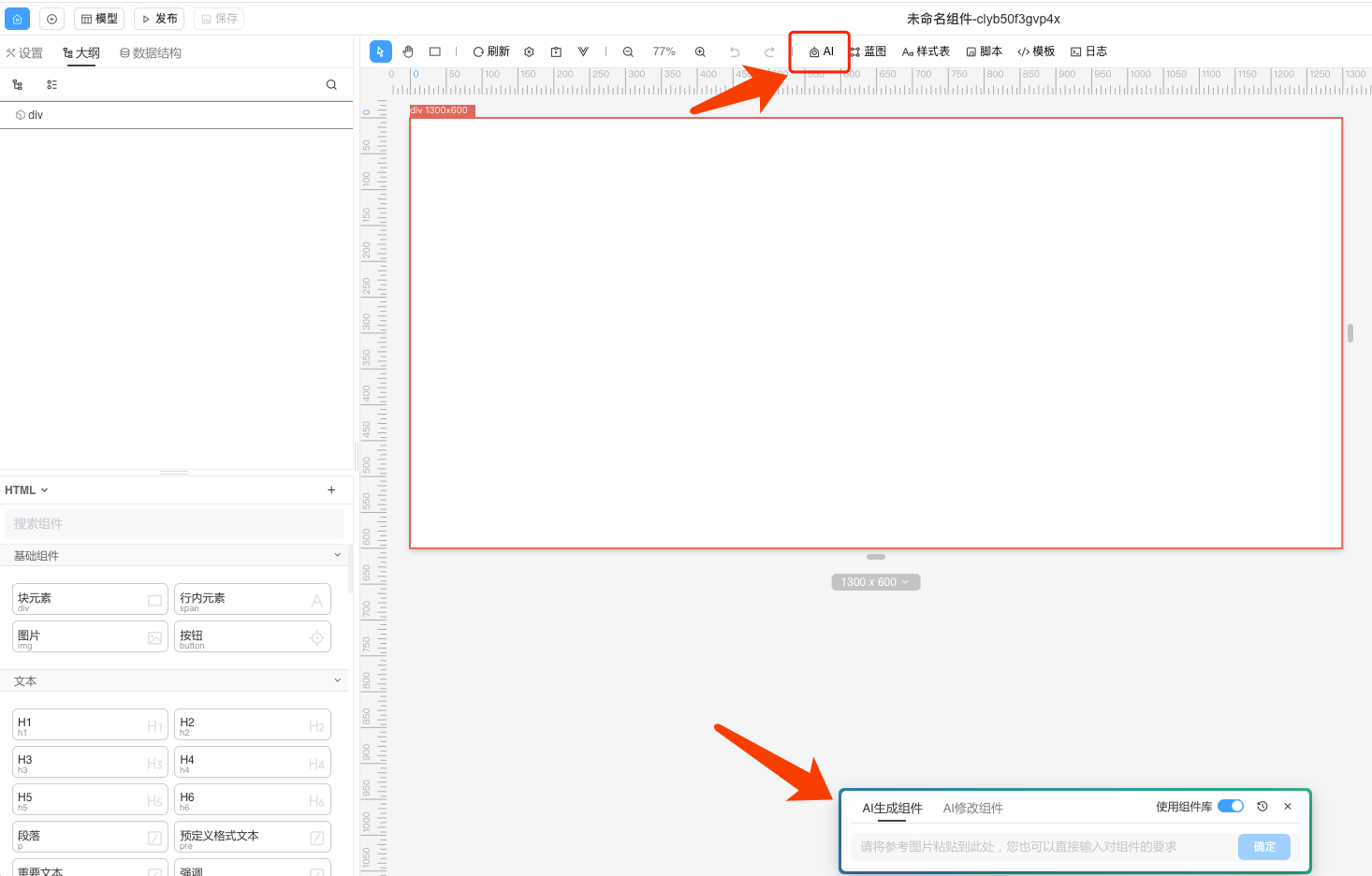Search the outline with the magnifier icon
Image resolution: width=1372 pixels, height=876 pixels.
[x=331, y=84]
